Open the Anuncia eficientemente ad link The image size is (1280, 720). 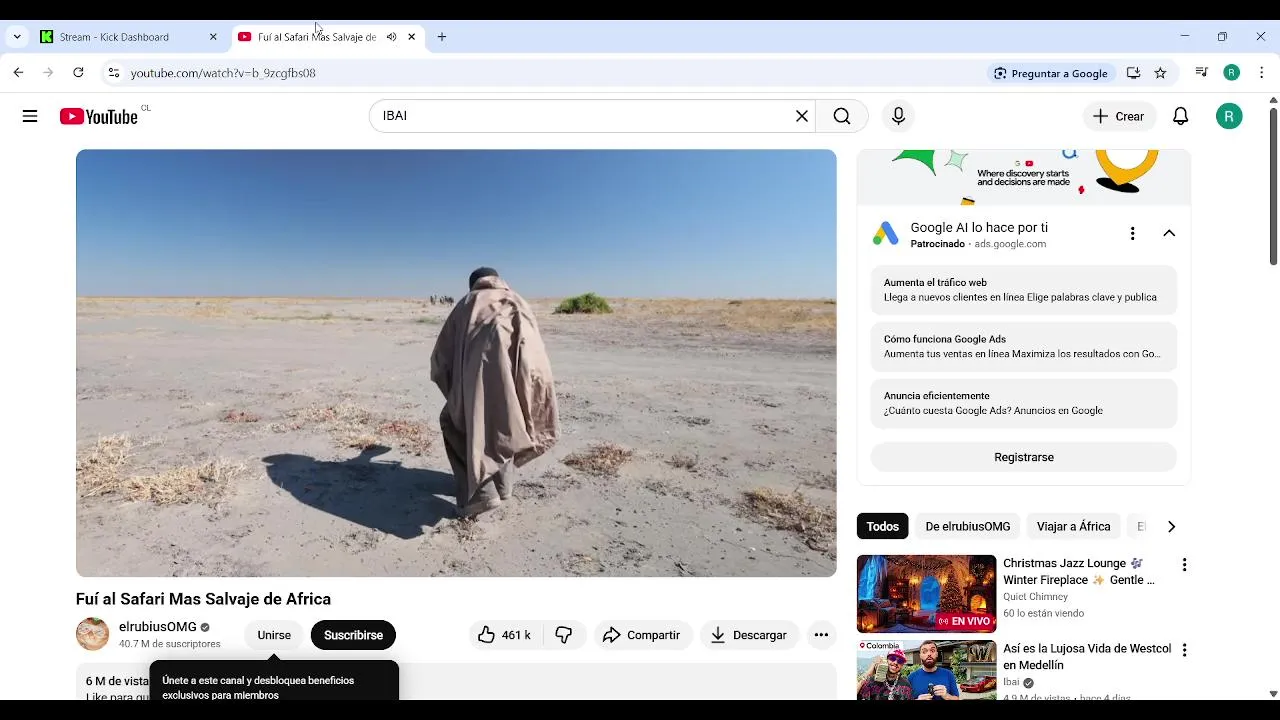tap(1024, 403)
